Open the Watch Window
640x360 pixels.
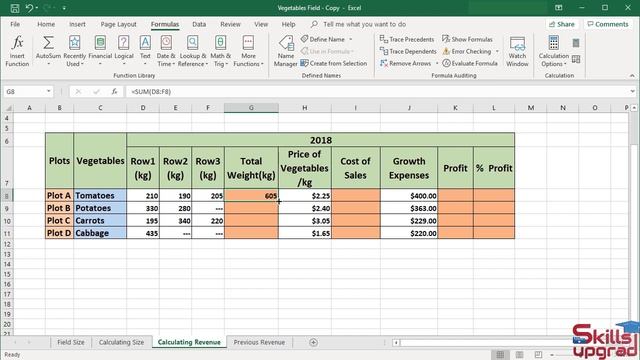pos(517,51)
